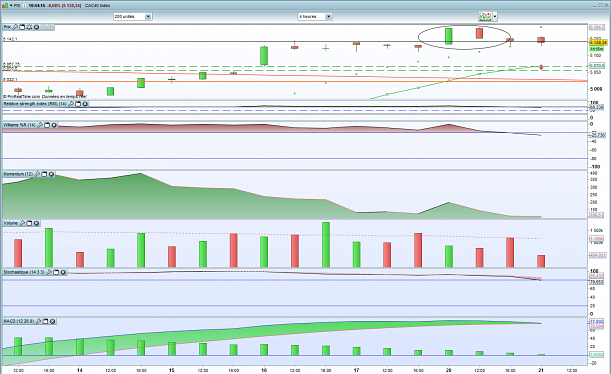Minimize the chart window

(x=595, y=6)
